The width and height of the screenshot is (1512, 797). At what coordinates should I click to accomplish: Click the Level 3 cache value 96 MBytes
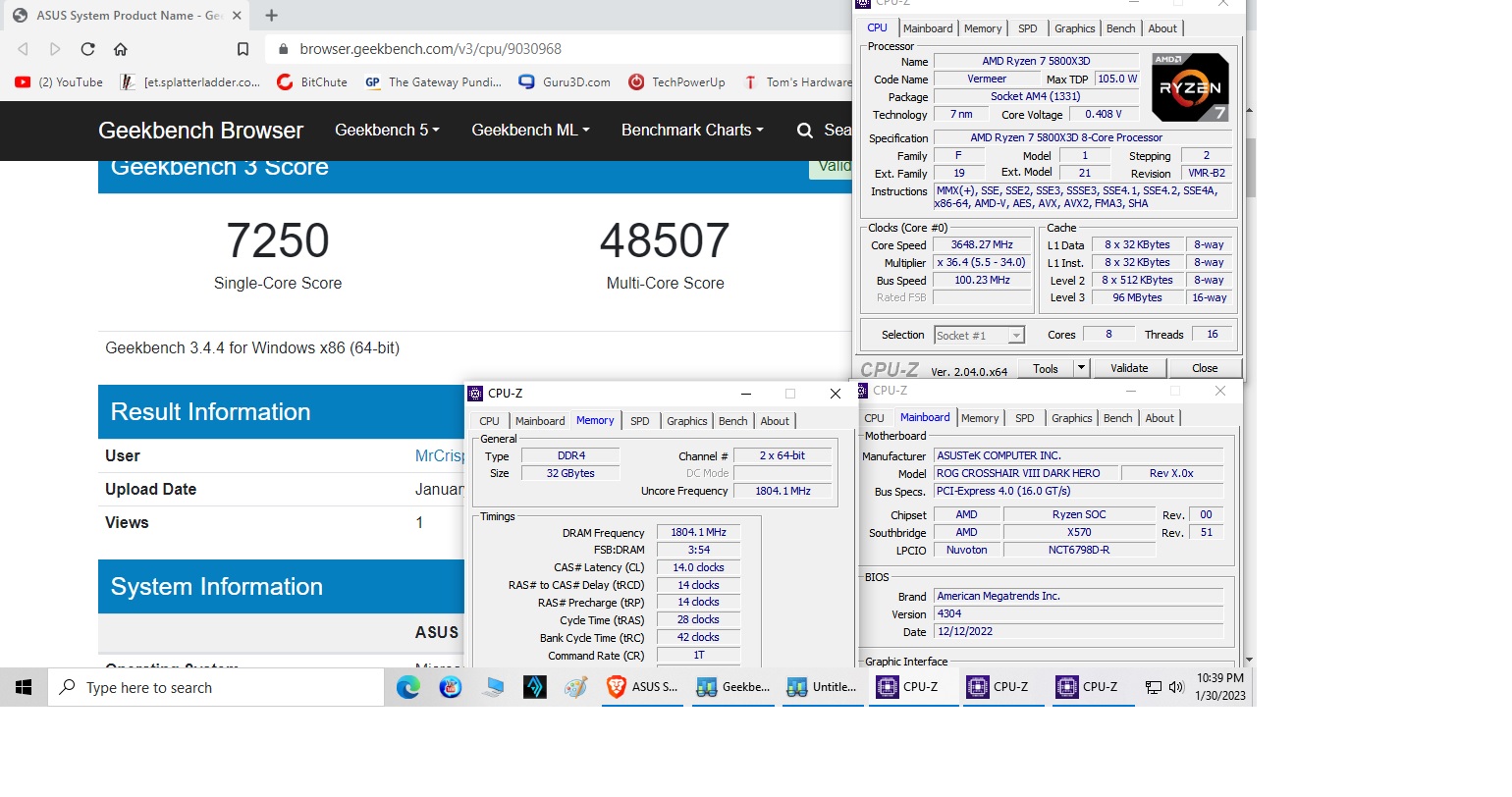(x=1137, y=298)
